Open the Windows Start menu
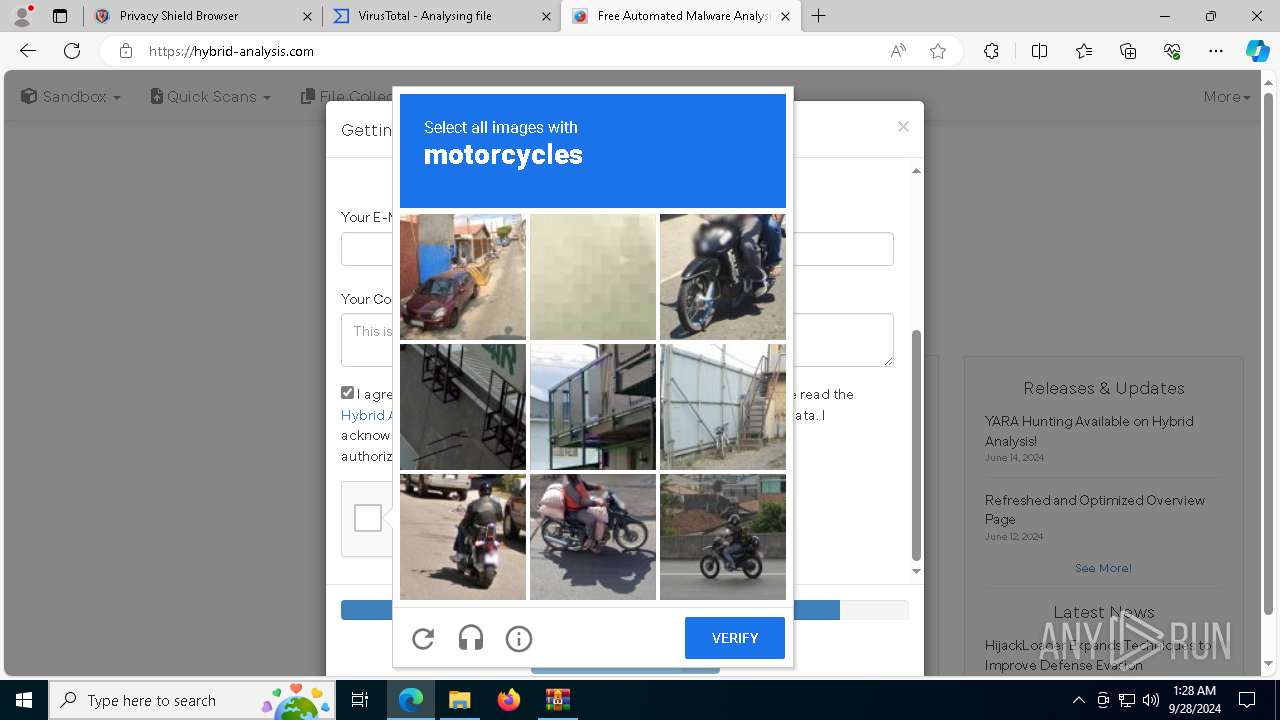Viewport: 1280px width, 720px height. (x=24, y=700)
